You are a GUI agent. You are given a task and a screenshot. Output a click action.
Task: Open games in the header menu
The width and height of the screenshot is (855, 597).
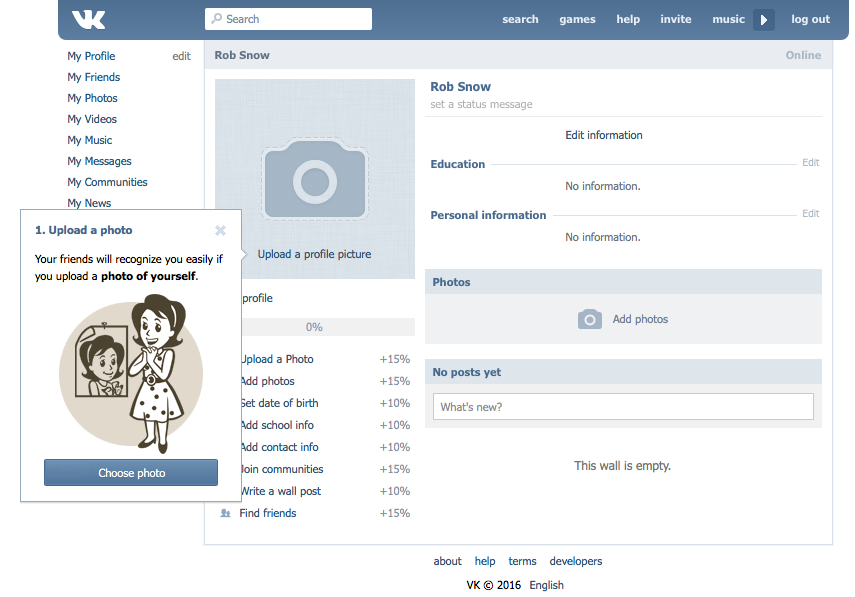[577, 19]
